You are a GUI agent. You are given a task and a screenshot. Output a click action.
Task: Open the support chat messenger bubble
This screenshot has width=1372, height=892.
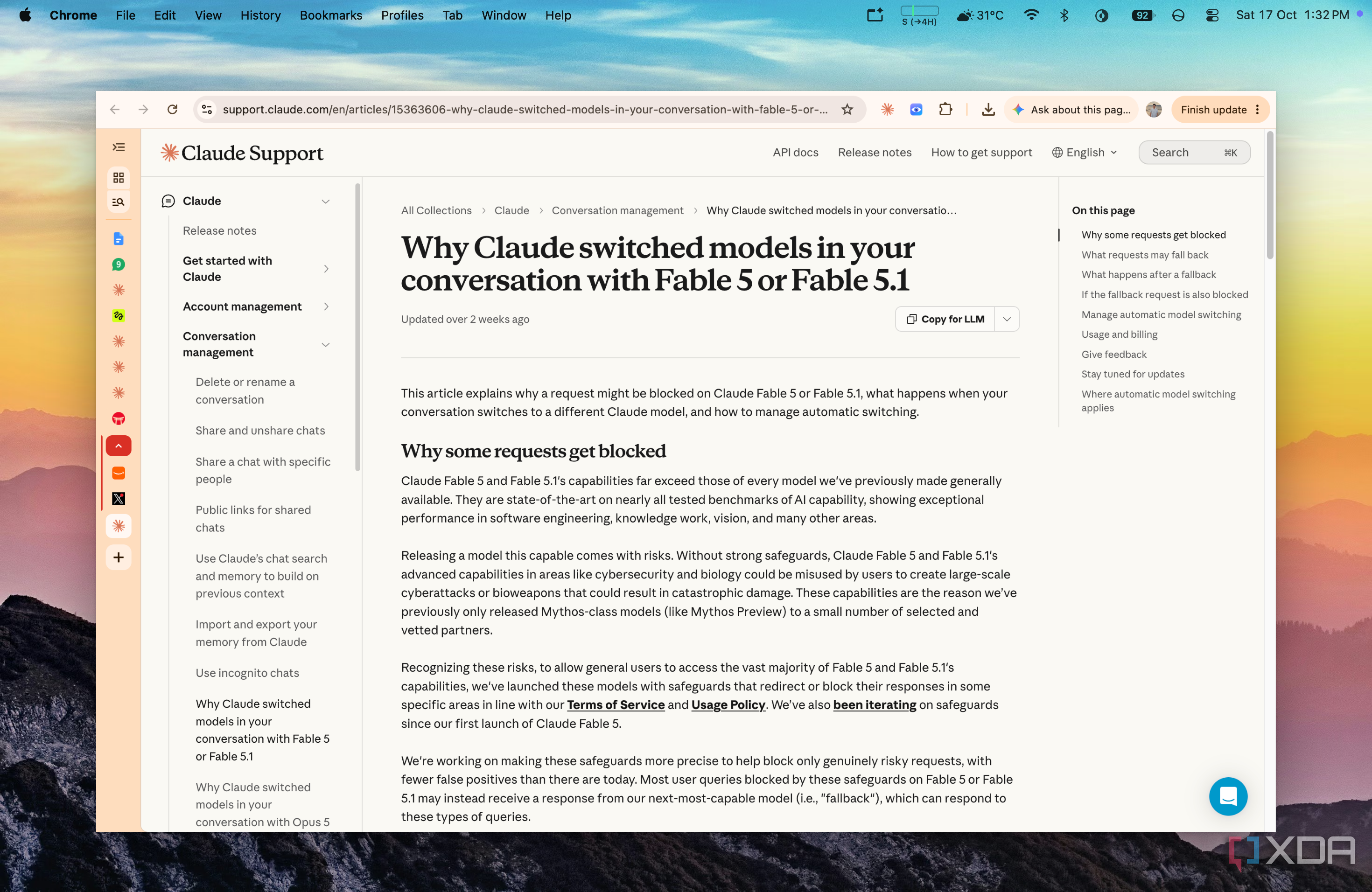coord(1228,796)
